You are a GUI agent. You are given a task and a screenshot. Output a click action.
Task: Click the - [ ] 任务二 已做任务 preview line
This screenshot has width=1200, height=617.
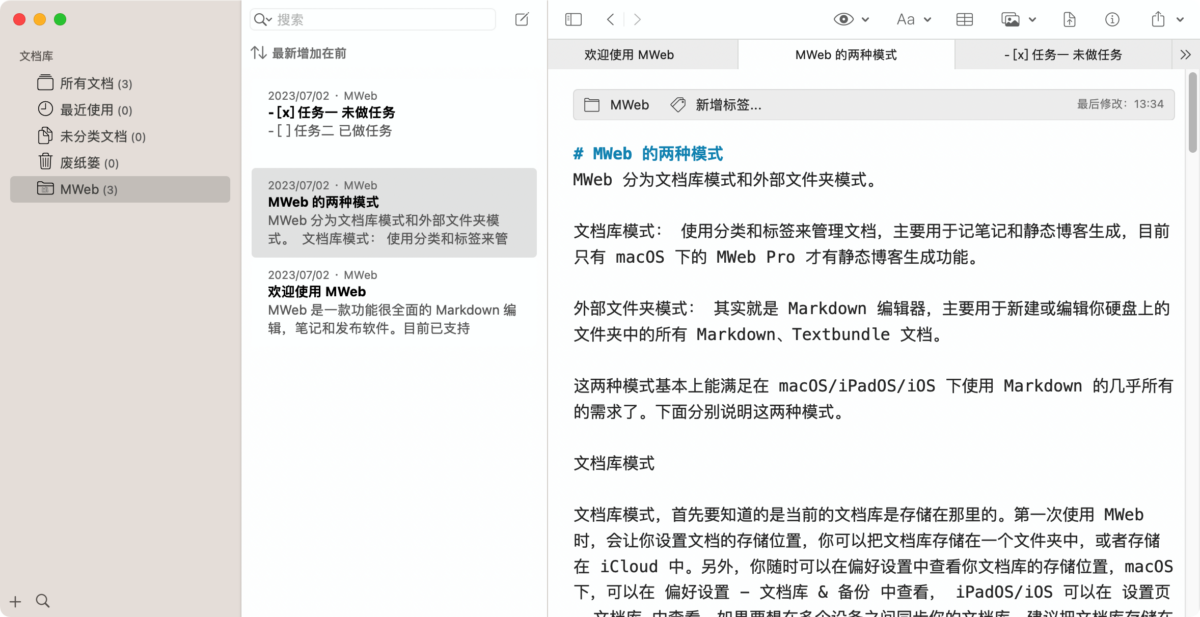(330, 130)
